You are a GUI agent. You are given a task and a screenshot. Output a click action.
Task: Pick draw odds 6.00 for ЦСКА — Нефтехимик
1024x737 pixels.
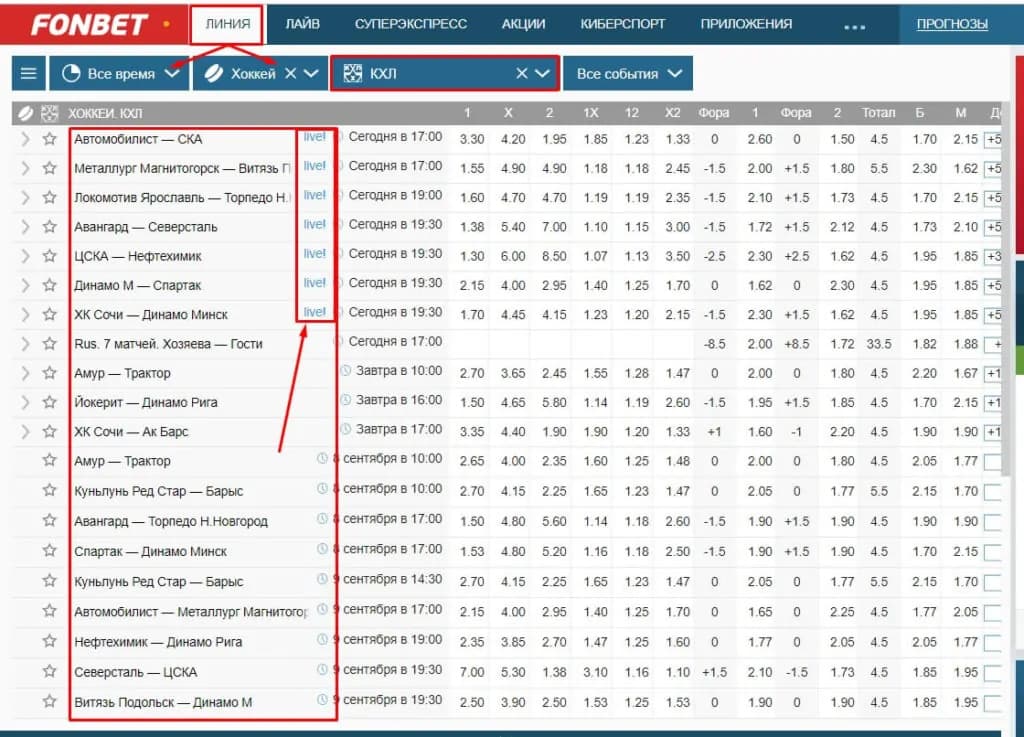[513, 256]
